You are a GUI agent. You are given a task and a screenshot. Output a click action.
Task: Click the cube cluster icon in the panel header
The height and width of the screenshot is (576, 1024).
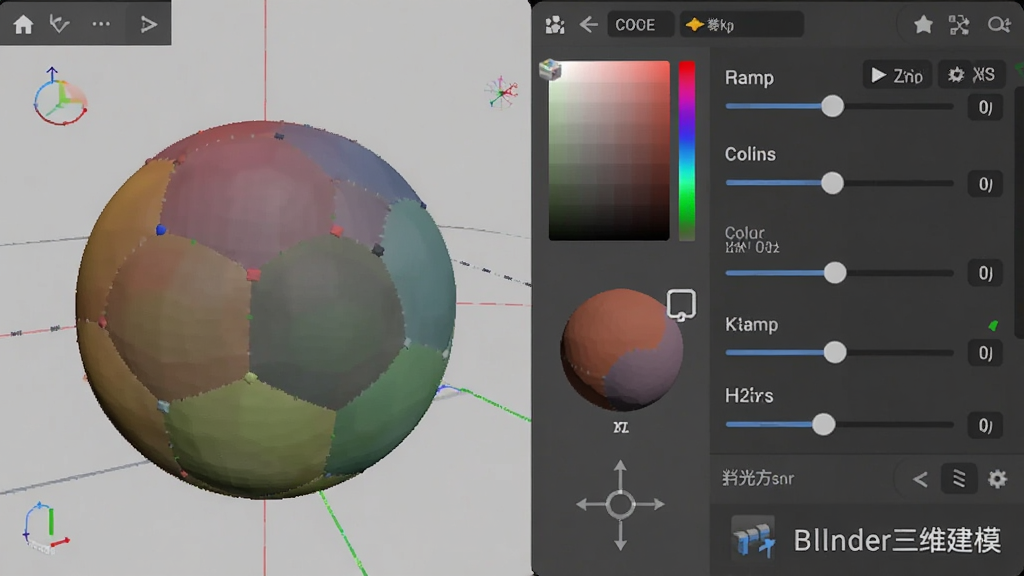[554, 25]
